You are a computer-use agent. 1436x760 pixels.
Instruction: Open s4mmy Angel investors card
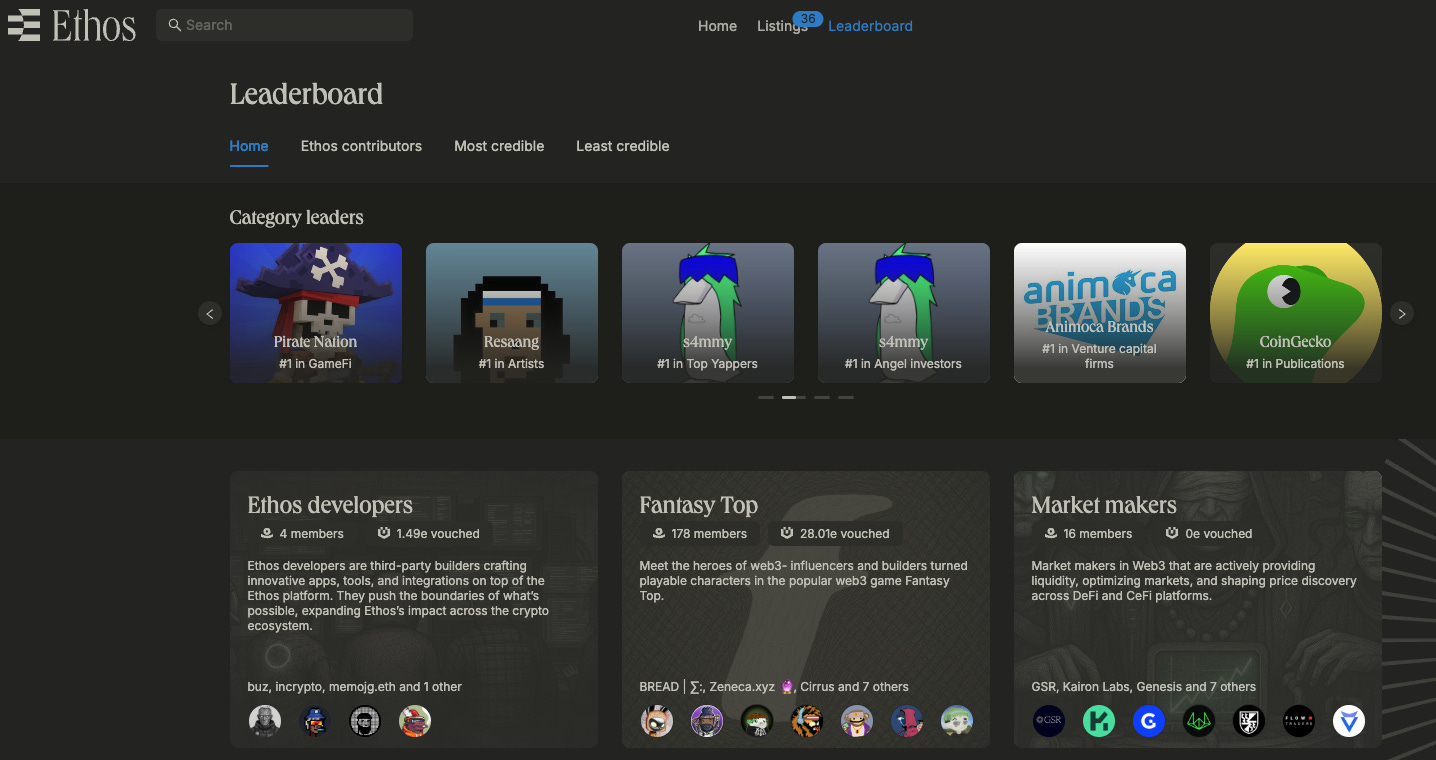coord(904,313)
